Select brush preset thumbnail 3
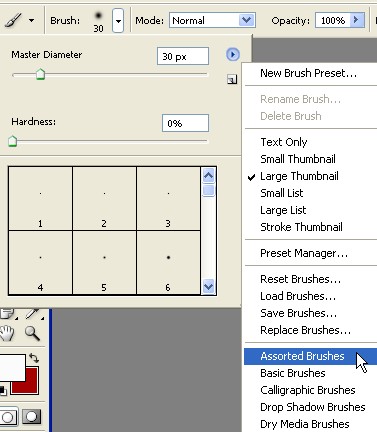This screenshot has width=377, height=432. coord(168,198)
